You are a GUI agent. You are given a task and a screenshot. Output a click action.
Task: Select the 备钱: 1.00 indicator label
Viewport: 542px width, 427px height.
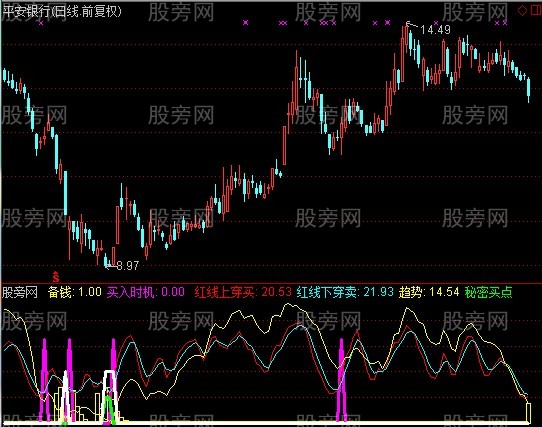[x=75, y=292]
